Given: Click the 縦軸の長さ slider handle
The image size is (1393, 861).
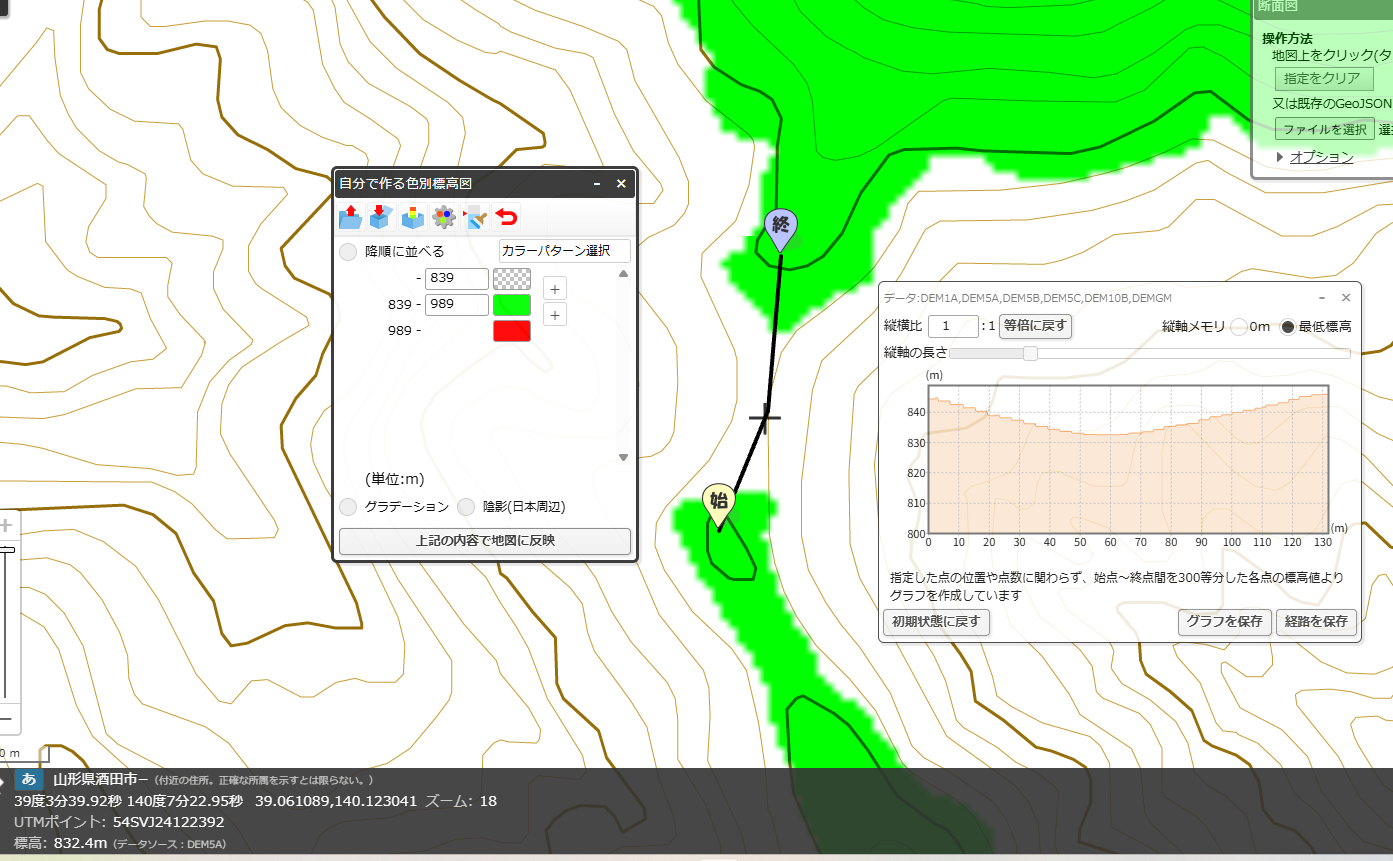Looking at the screenshot, I should coord(1030,353).
